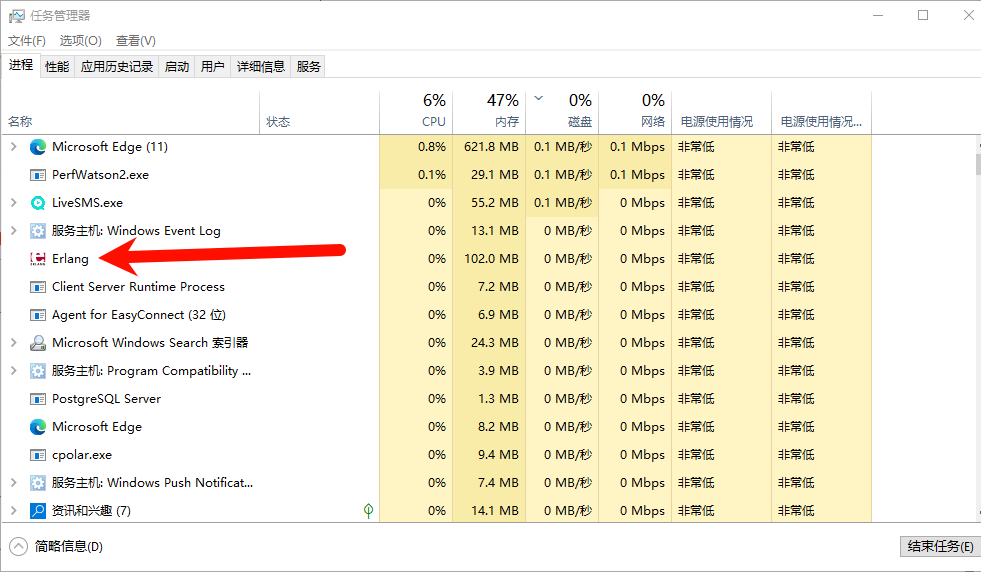Viewport: 981px width, 572px height.
Task: Open the 文件(F) menu
Action: pos(26,41)
